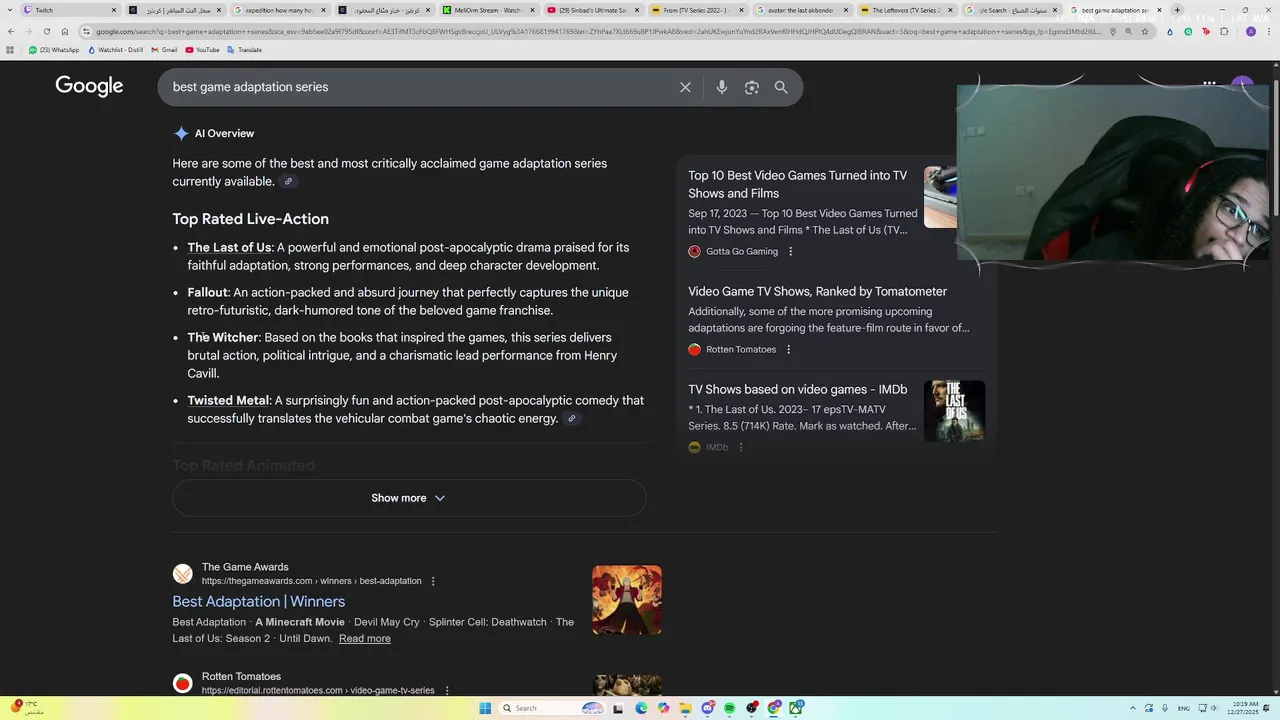Switch to the Twitch tab
Image resolution: width=1280 pixels, height=720 pixels.
click(70, 10)
